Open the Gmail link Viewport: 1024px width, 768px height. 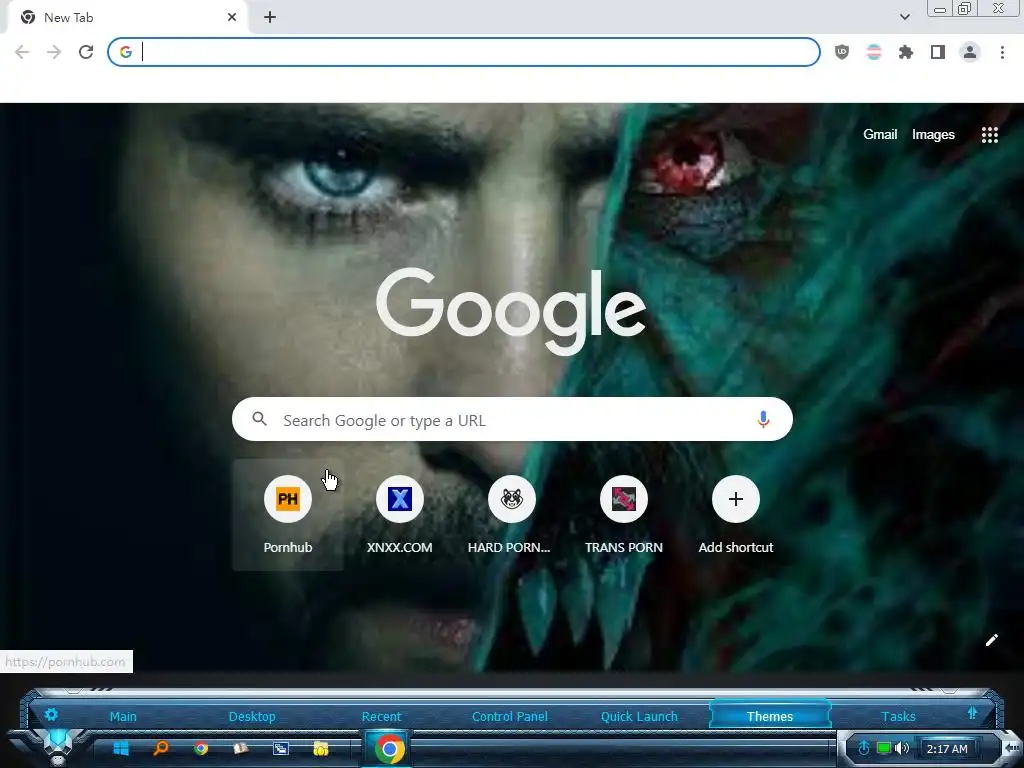(880, 135)
